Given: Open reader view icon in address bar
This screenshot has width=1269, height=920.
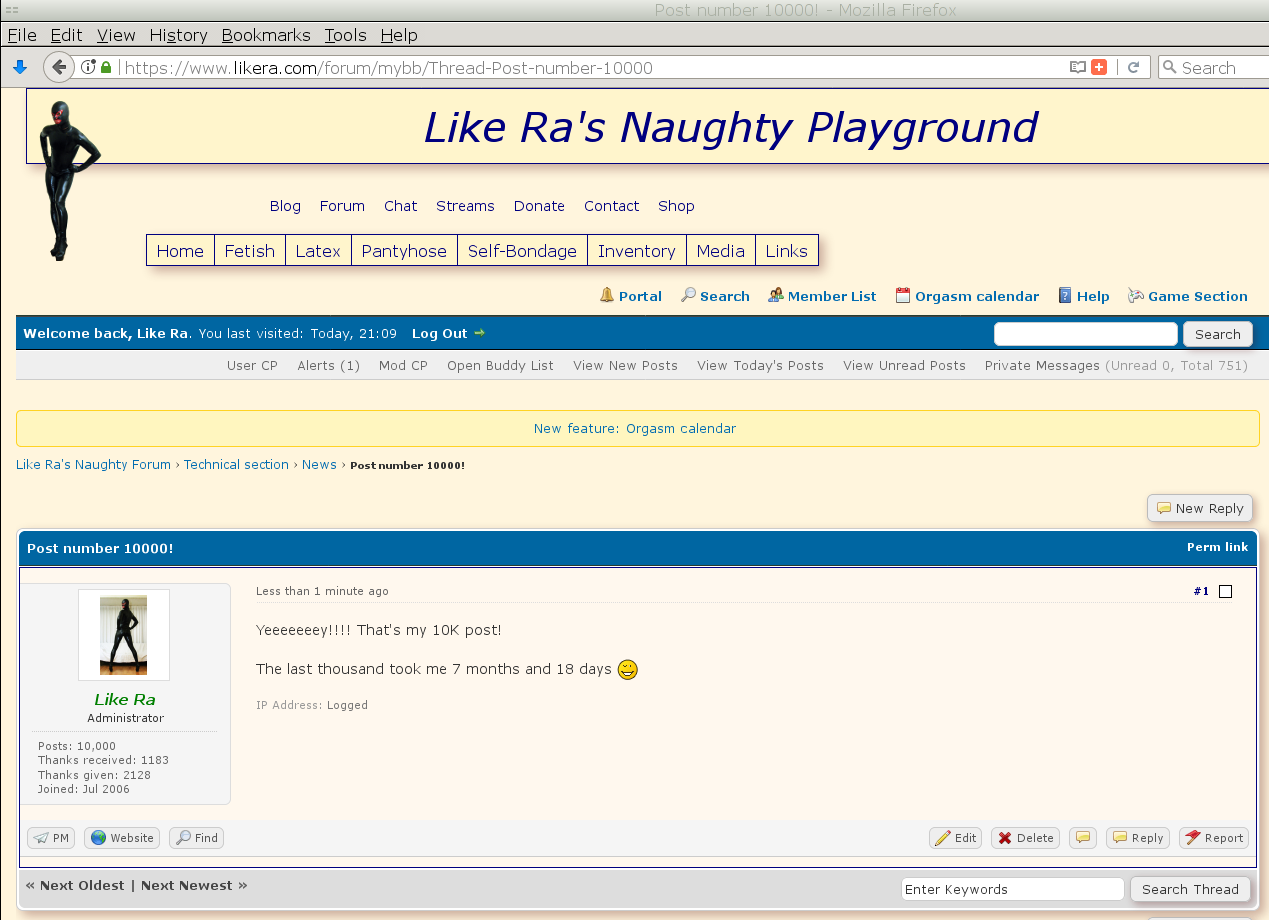Looking at the screenshot, I should point(1077,67).
